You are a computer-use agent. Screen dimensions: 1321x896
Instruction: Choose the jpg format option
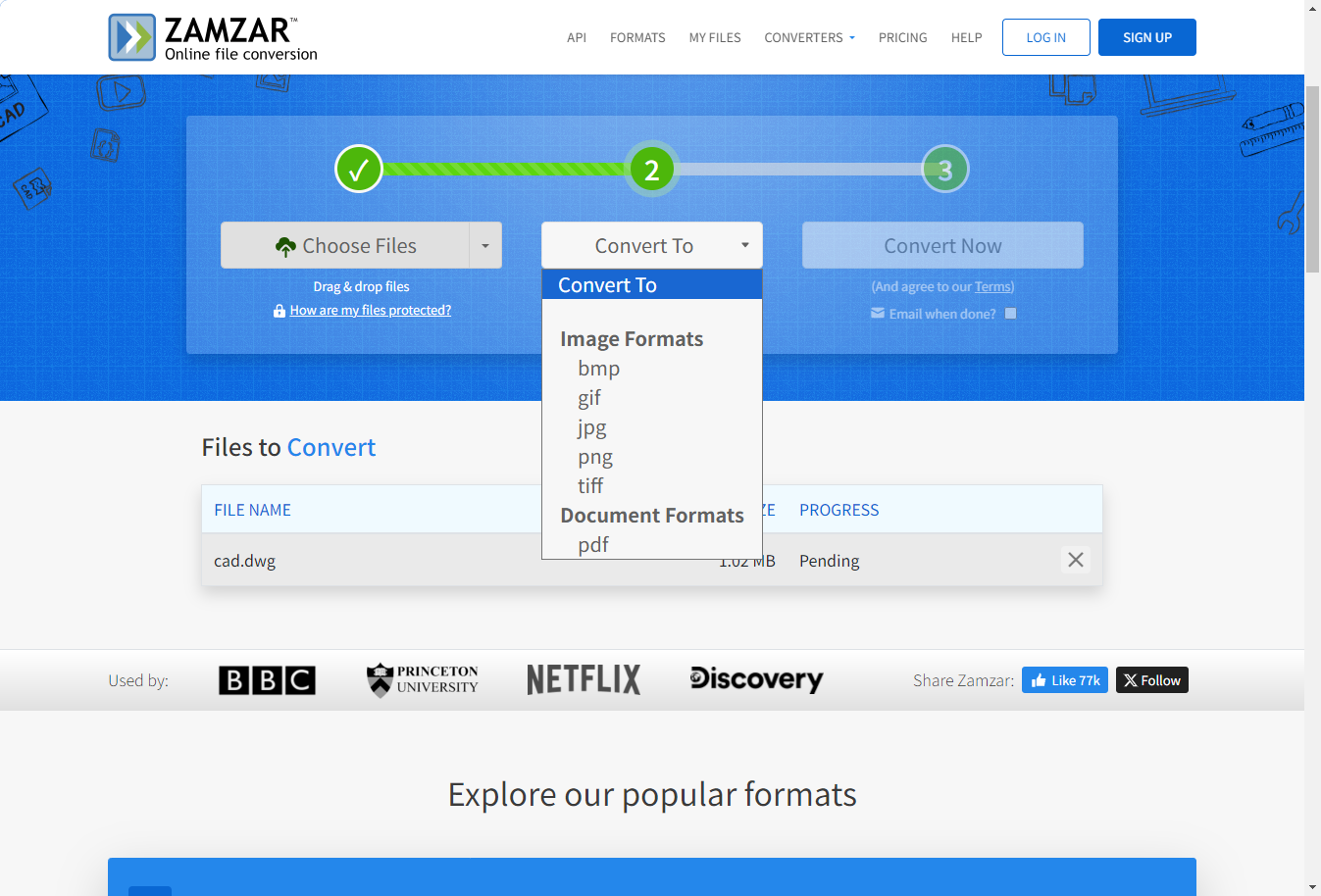[592, 427]
